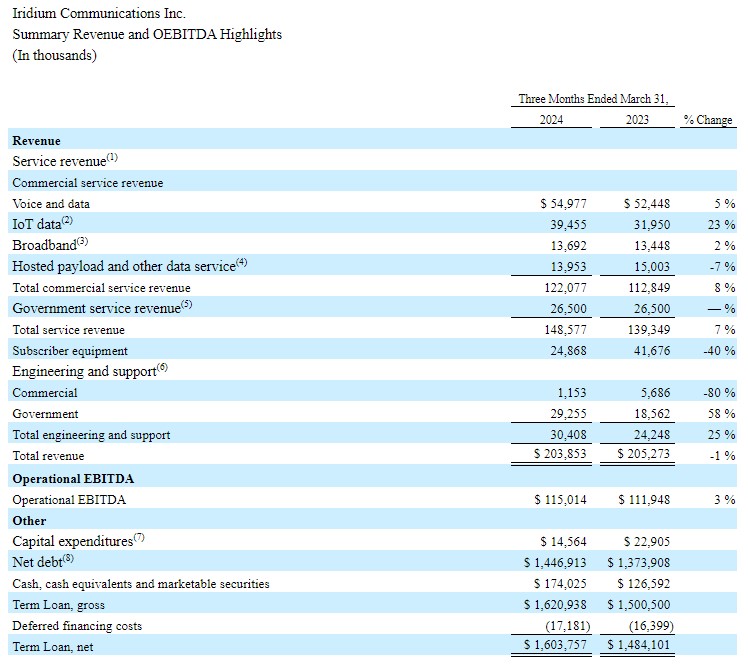The image size is (748, 669).
Task: Click the % Change column header
Action: coord(708,120)
